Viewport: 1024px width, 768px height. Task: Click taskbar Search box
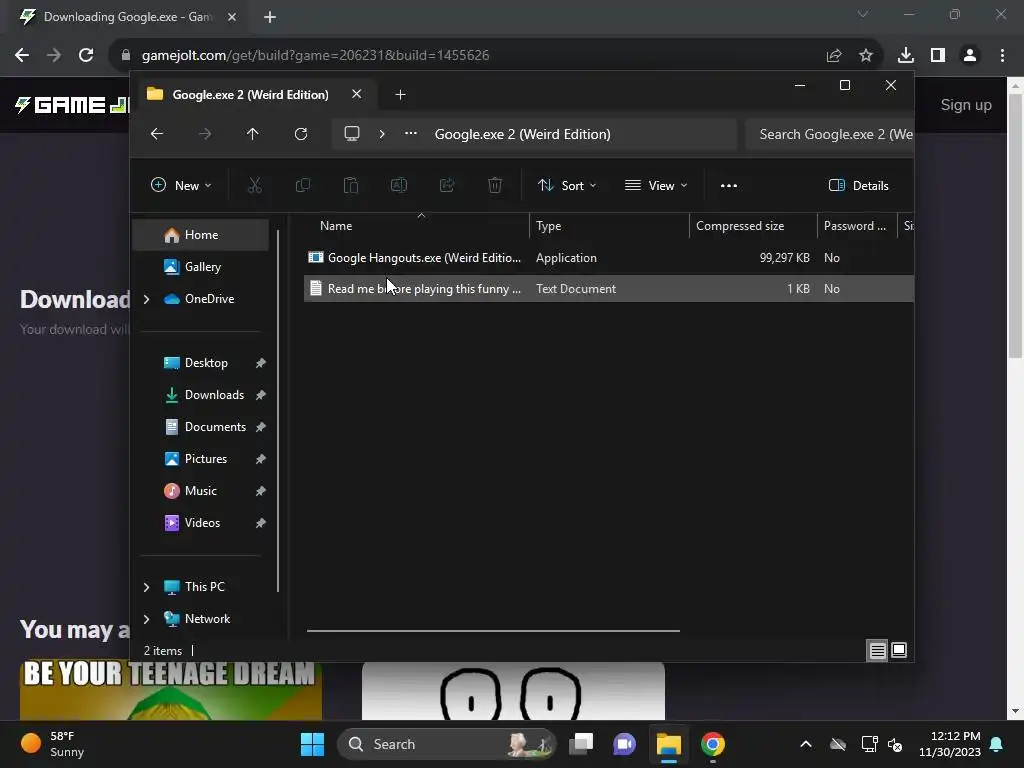(446, 744)
